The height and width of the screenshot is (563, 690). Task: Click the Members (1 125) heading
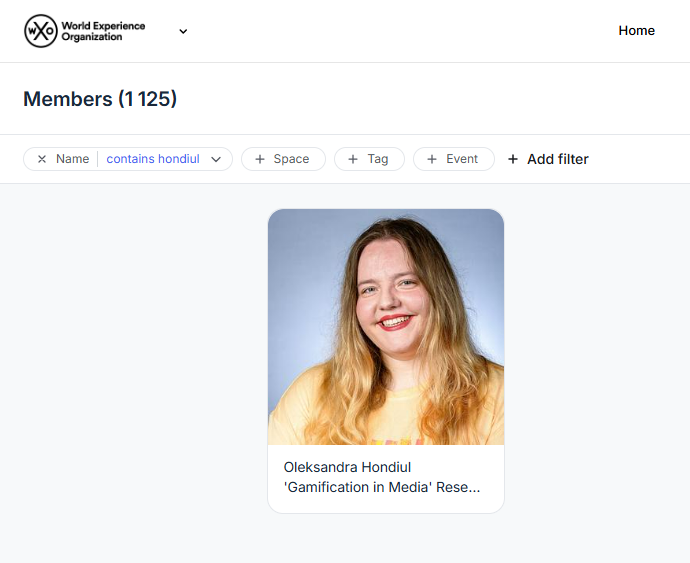[x=100, y=99]
